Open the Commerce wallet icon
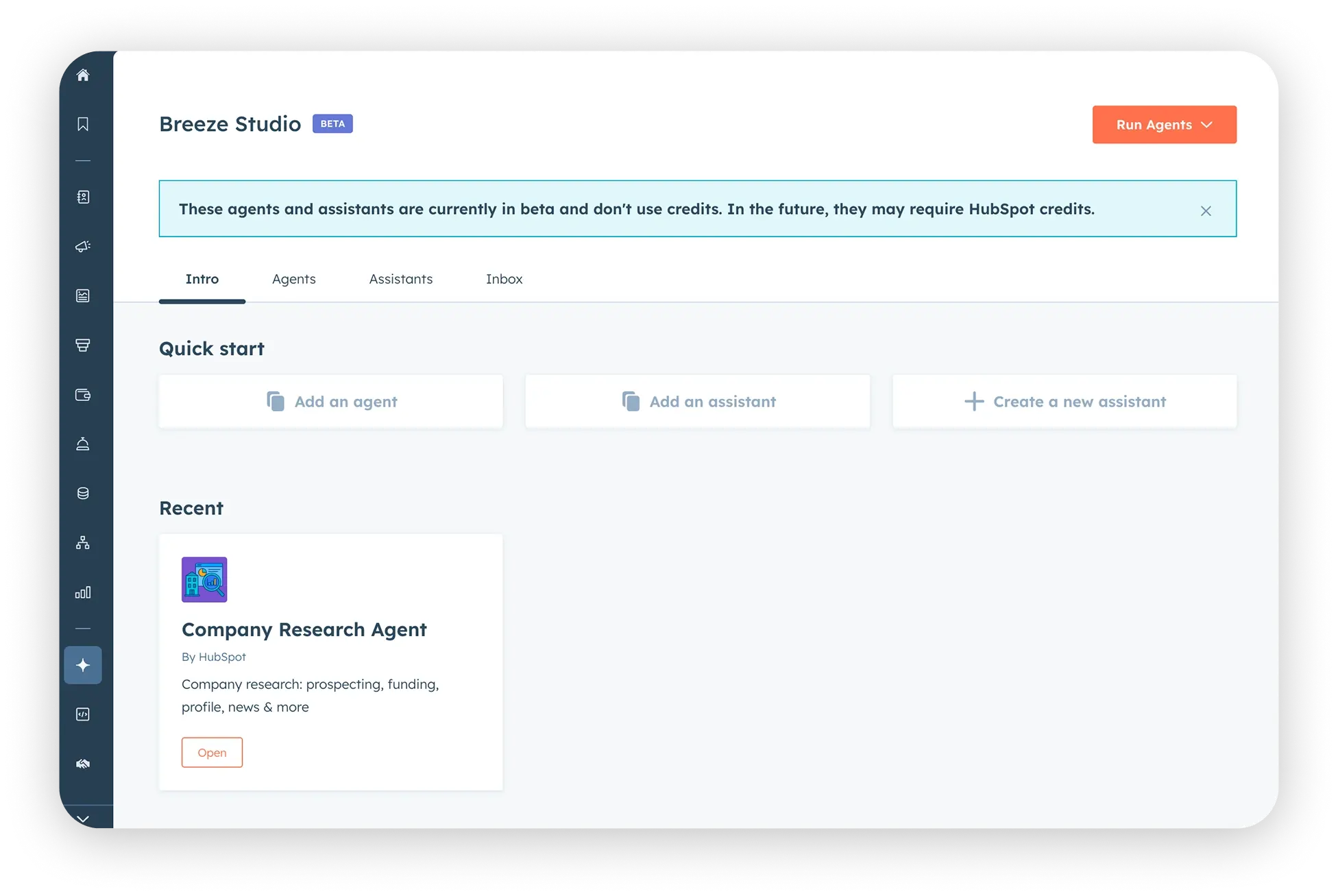 83,395
